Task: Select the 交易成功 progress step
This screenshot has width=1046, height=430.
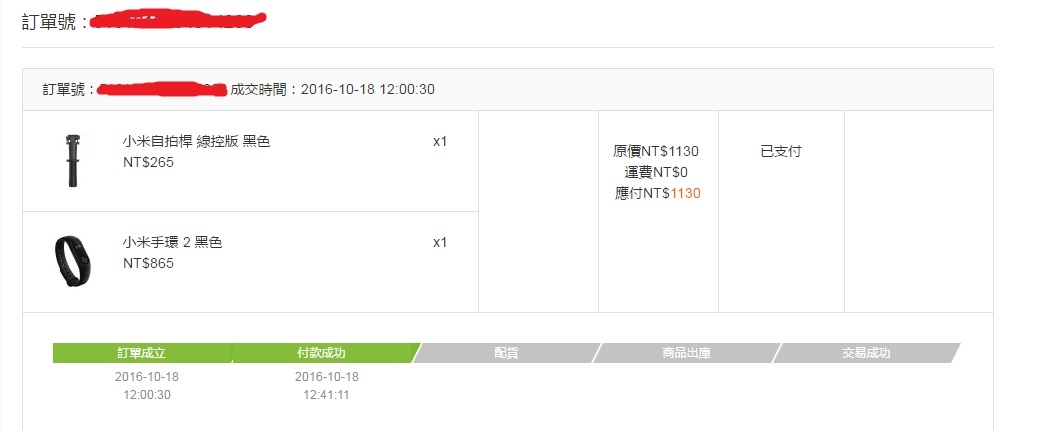Action: (866, 353)
